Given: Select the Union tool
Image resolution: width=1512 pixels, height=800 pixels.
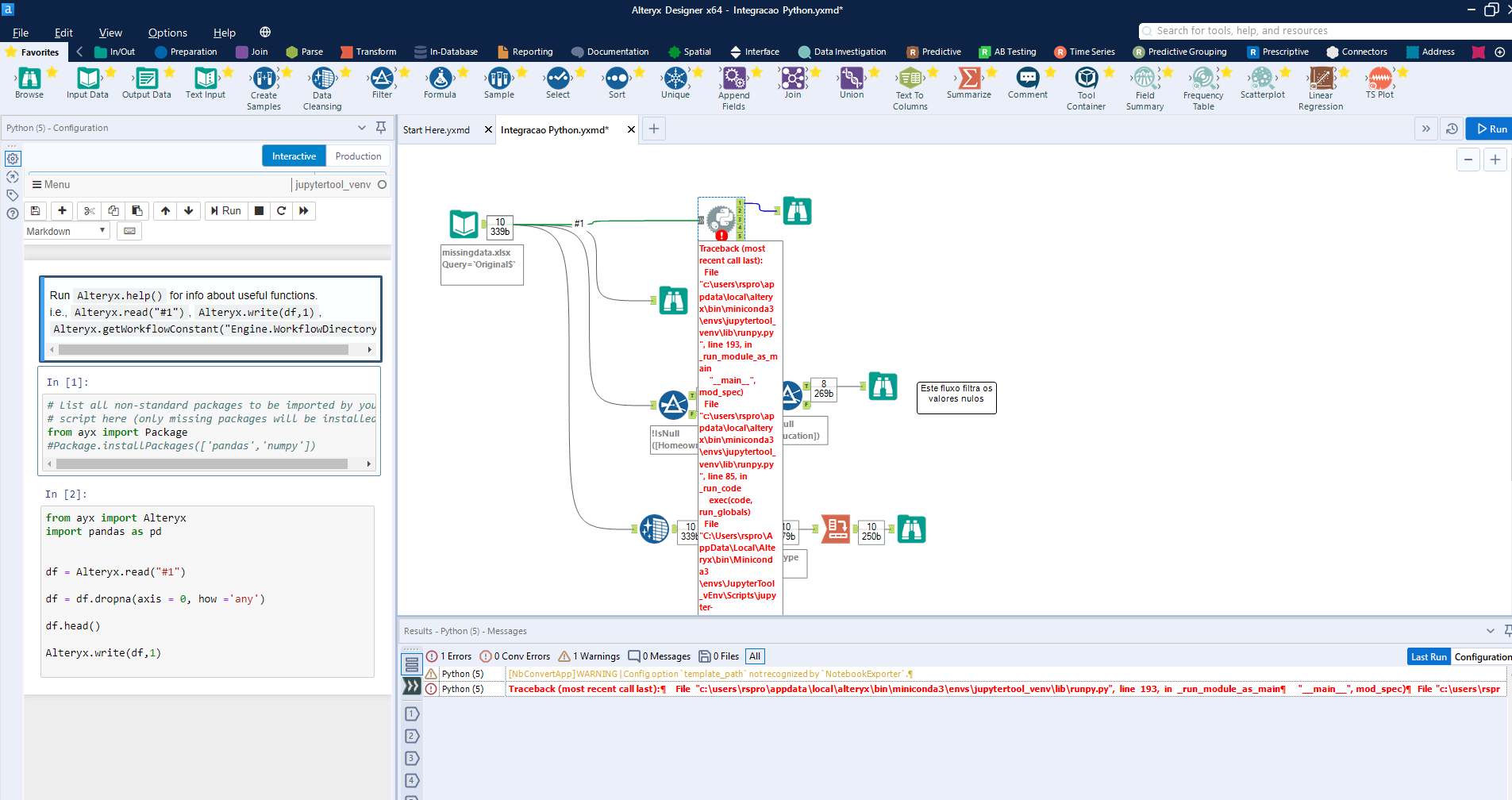Looking at the screenshot, I should tap(850, 82).
